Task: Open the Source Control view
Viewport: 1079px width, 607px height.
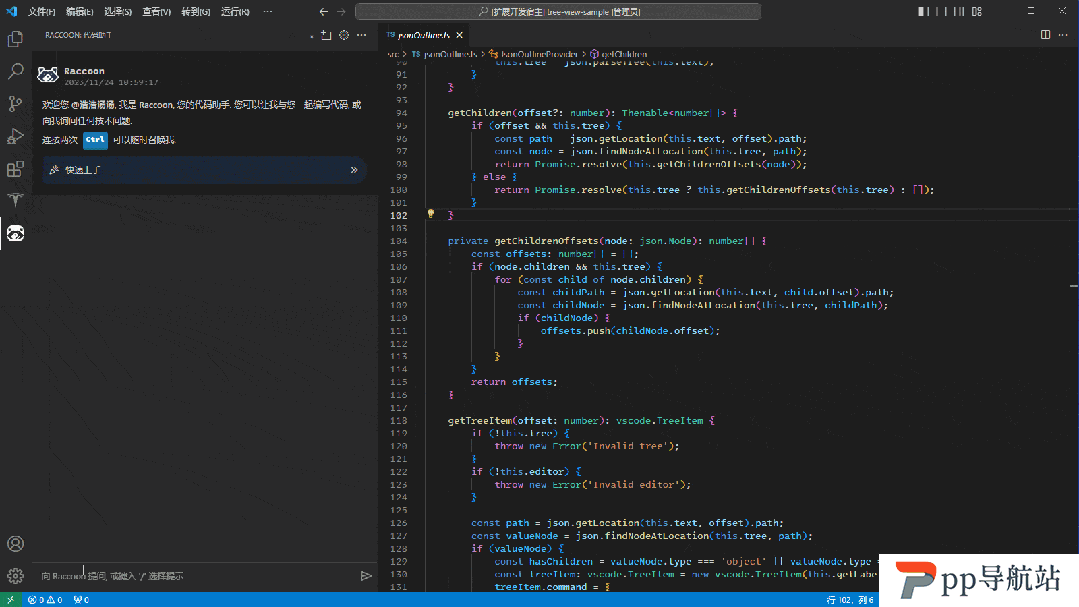Action: [x=15, y=104]
